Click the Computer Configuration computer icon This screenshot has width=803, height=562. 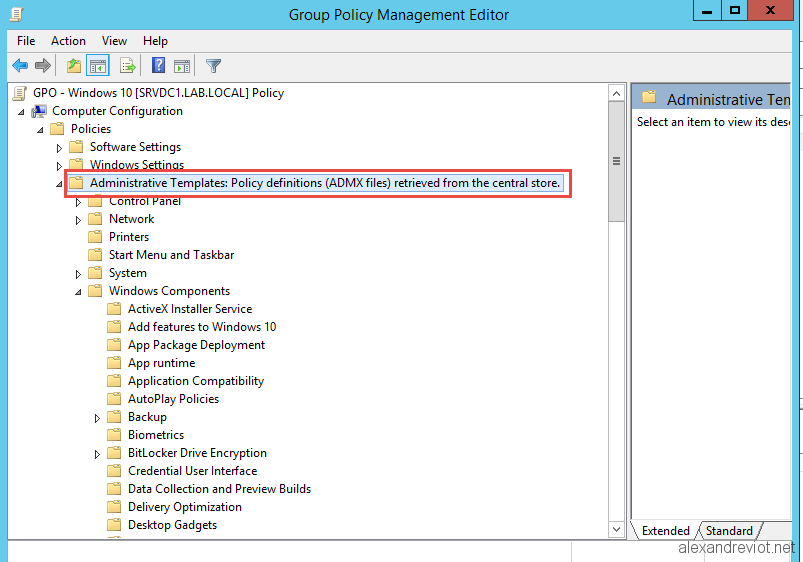pyautogui.click(x=39, y=111)
